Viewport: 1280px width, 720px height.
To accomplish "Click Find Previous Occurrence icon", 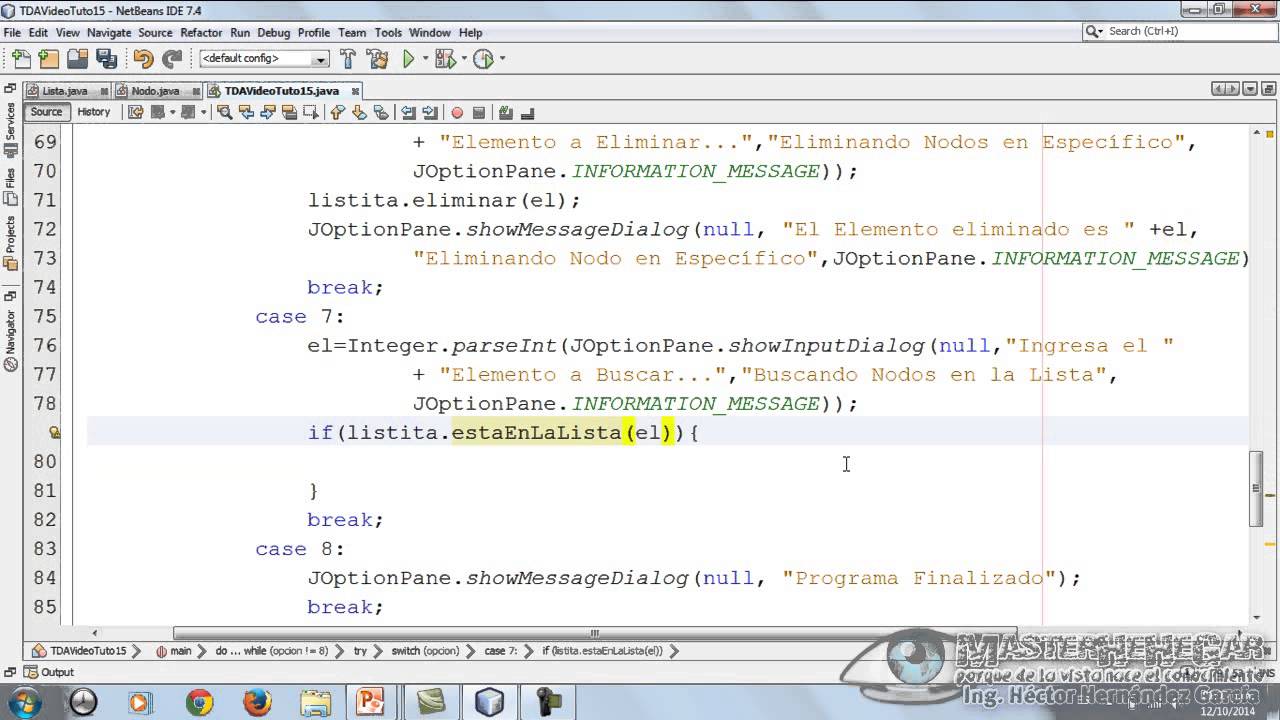I will pyautogui.click(x=246, y=112).
